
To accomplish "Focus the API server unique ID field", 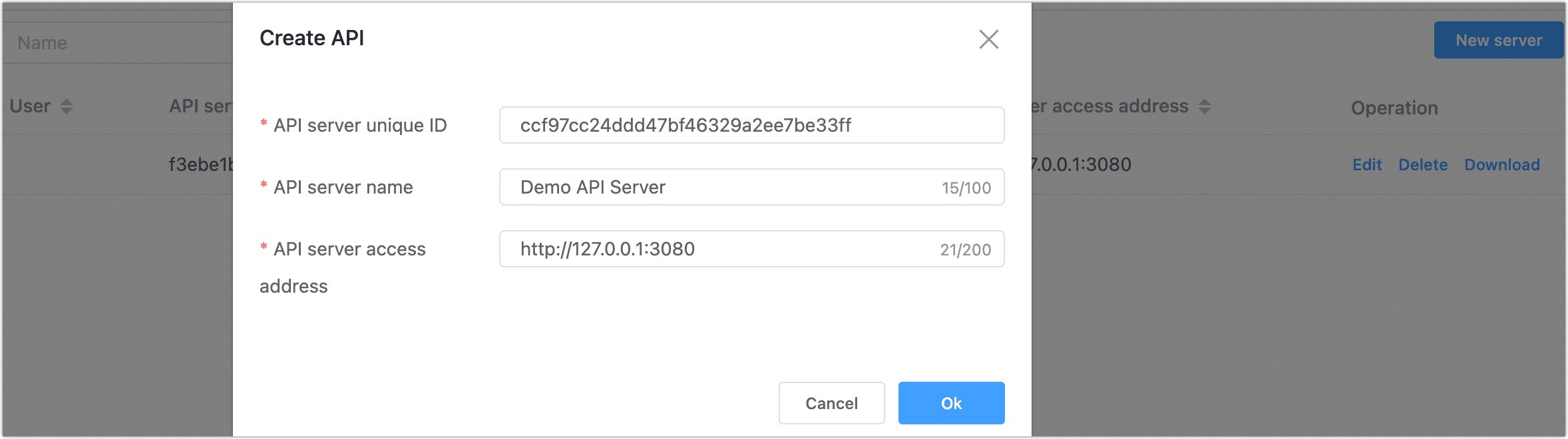I will pyautogui.click(x=751, y=125).
